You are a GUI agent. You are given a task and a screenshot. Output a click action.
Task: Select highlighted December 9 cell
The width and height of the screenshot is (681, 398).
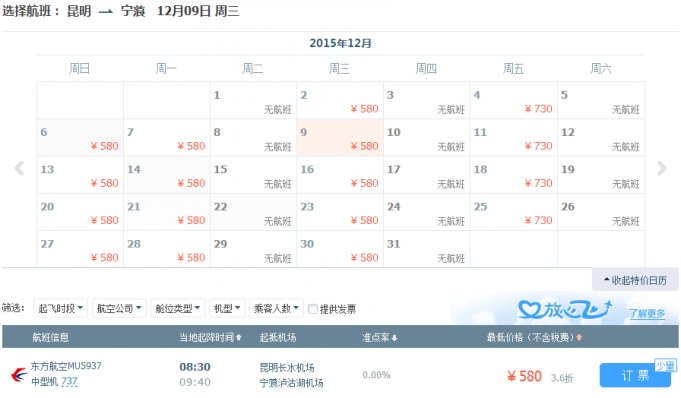pyautogui.click(x=340, y=138)
